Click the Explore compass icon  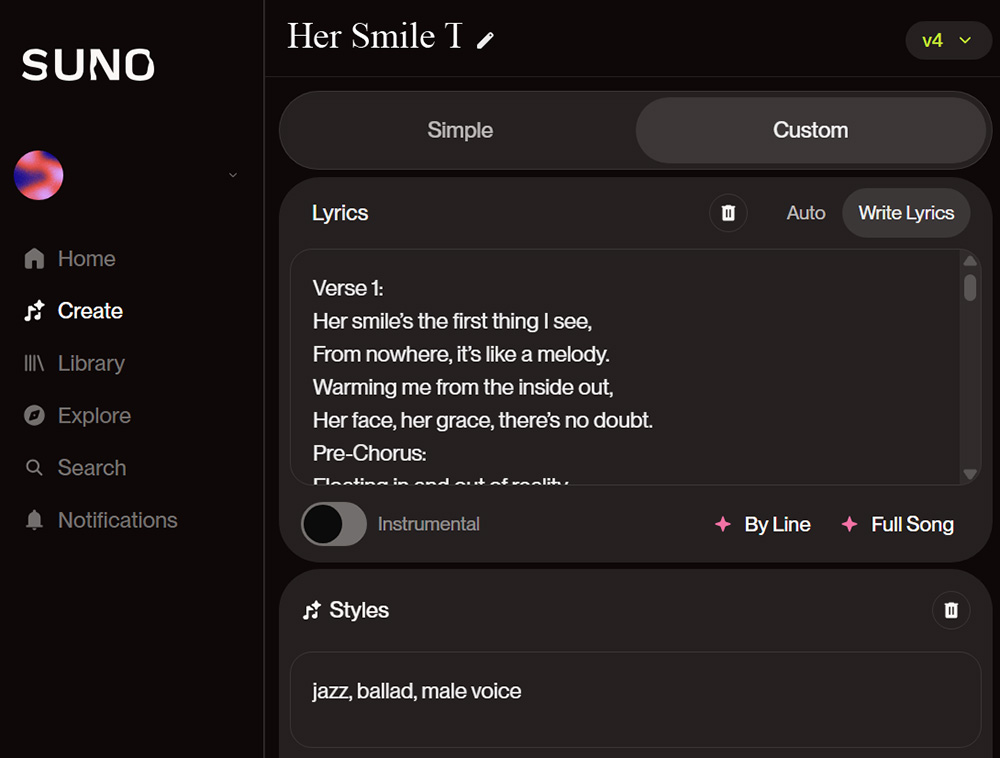pyautogui.click(x=34, y=416)
